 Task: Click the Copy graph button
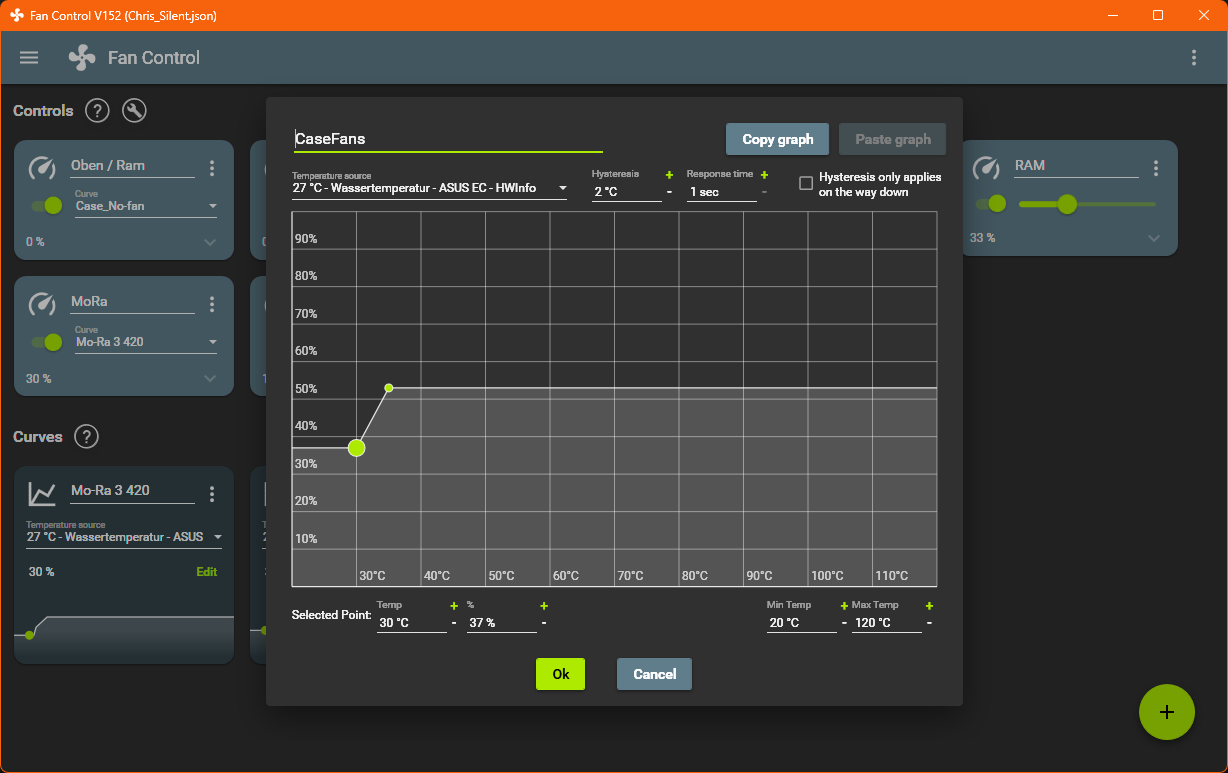tap(778, 139)
